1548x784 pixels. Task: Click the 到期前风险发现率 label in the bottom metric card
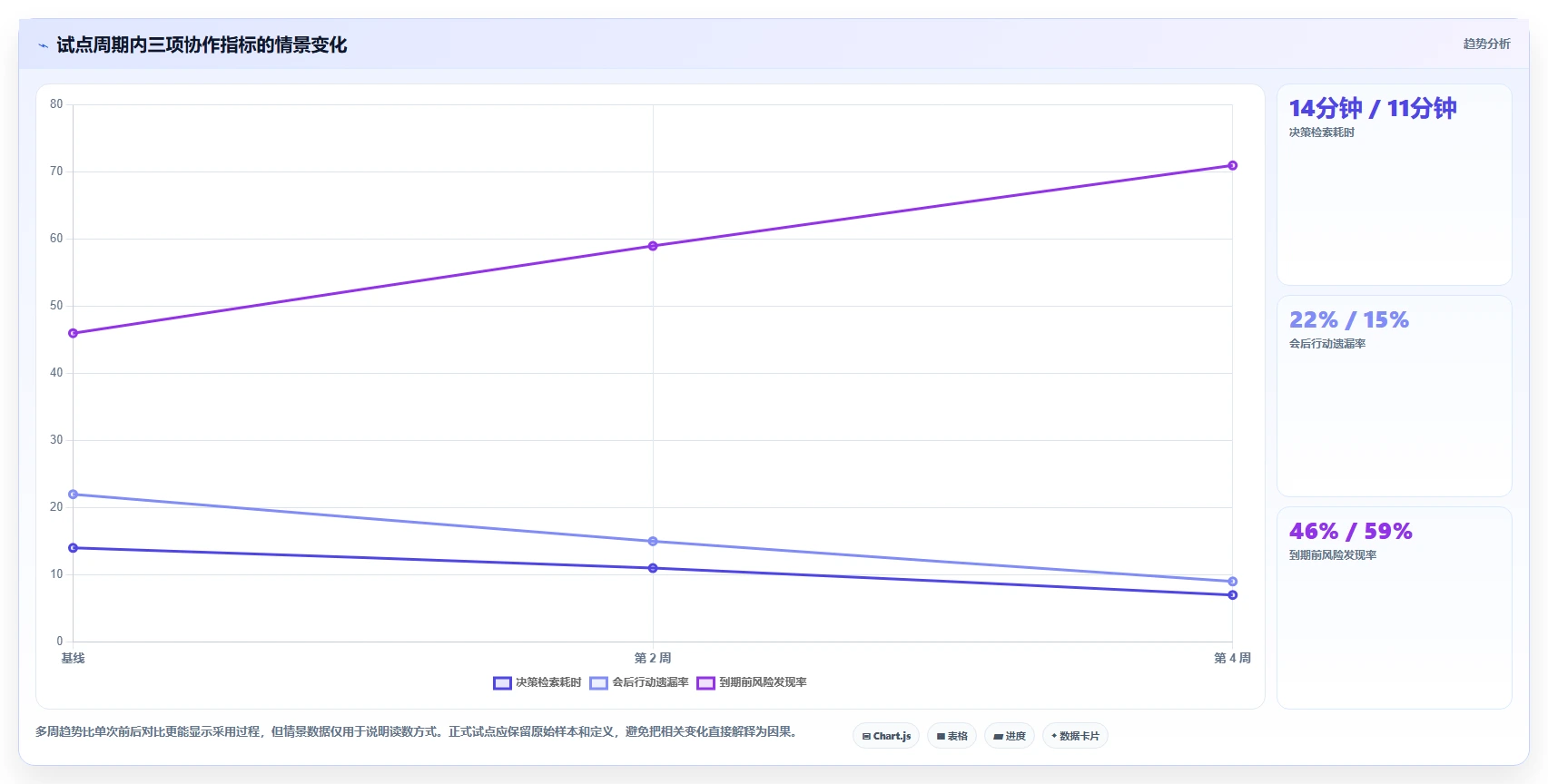point(1333,555)
